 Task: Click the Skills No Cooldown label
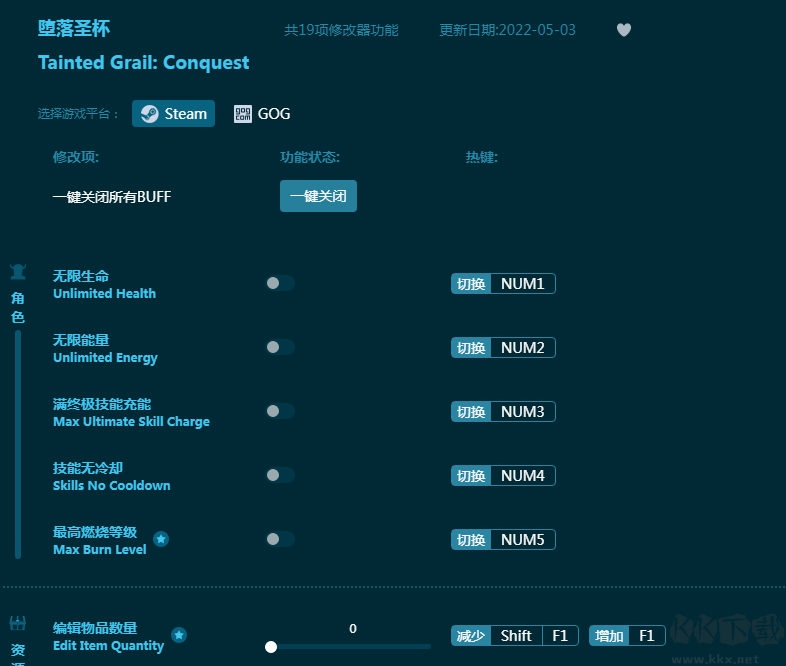coord(111,486)
